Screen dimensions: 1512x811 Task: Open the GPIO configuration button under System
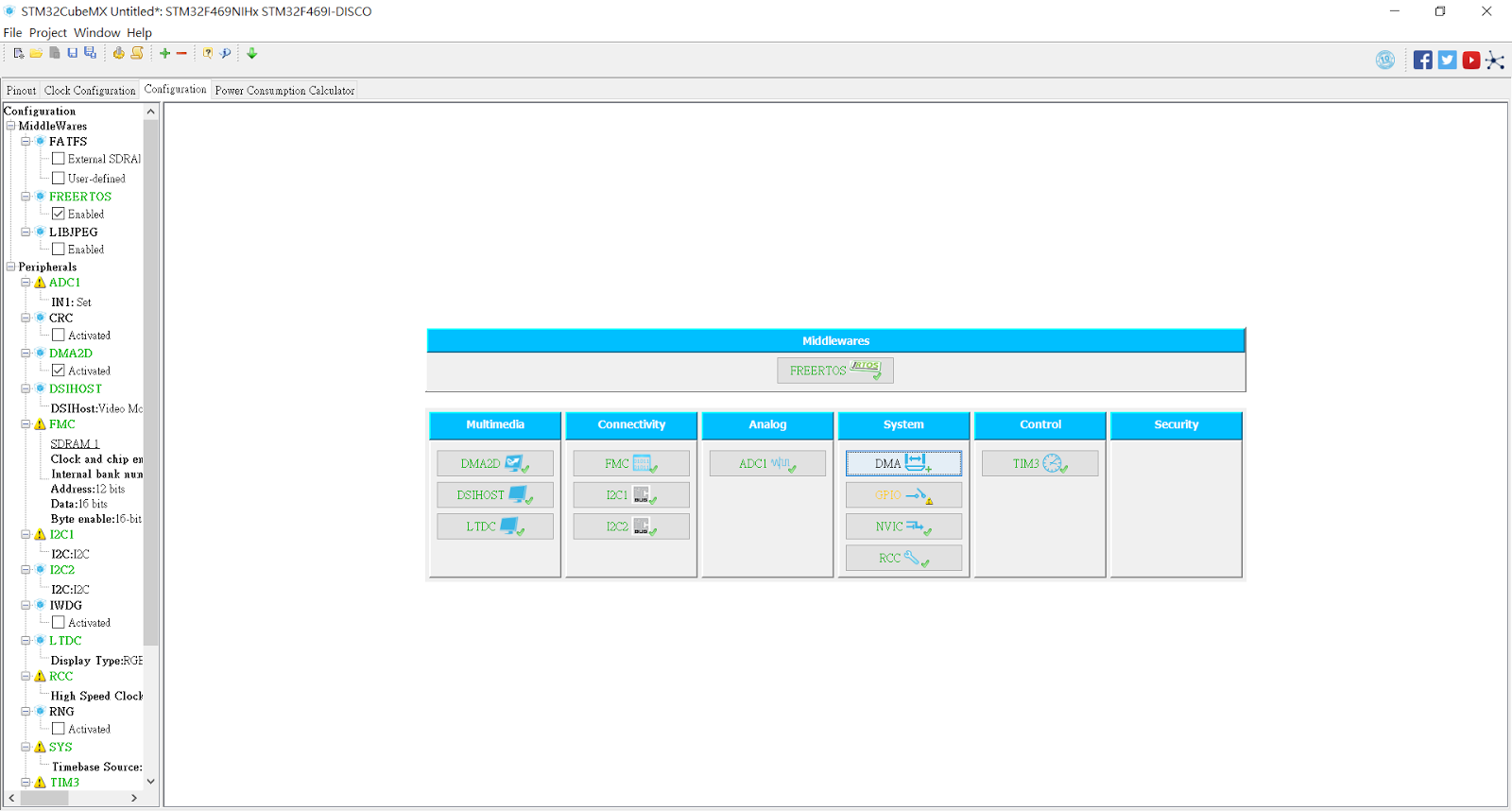click(x=903, y=494)
